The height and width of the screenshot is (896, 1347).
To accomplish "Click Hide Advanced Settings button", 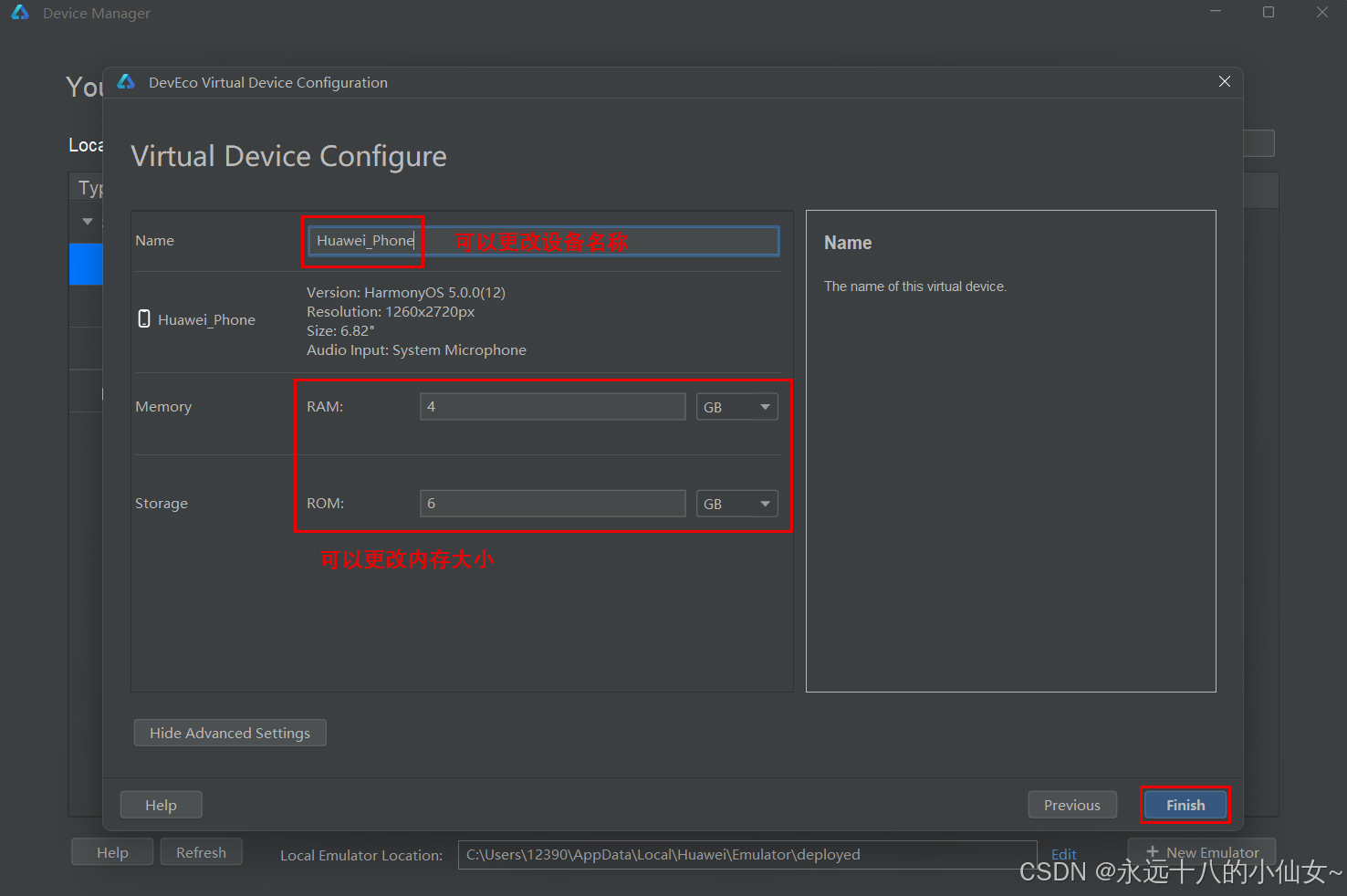I will (230, 733).
